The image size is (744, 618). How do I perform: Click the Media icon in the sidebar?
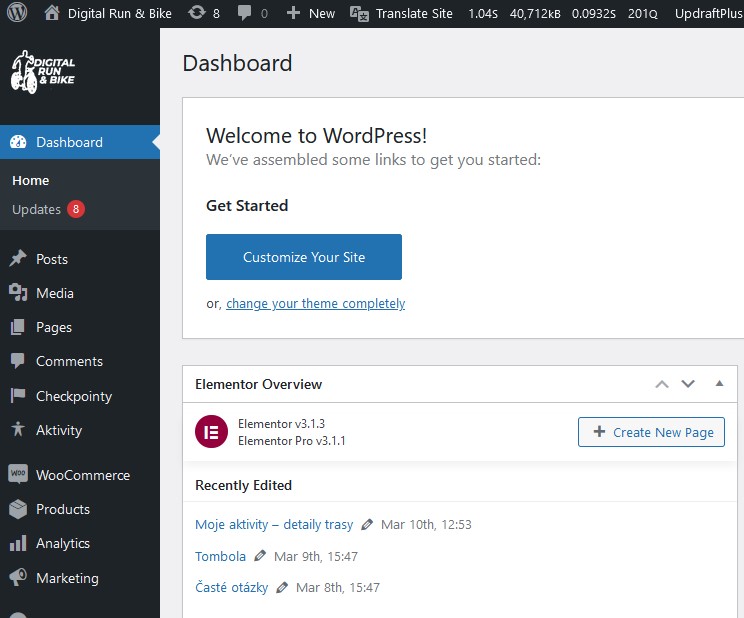(18, 293)
